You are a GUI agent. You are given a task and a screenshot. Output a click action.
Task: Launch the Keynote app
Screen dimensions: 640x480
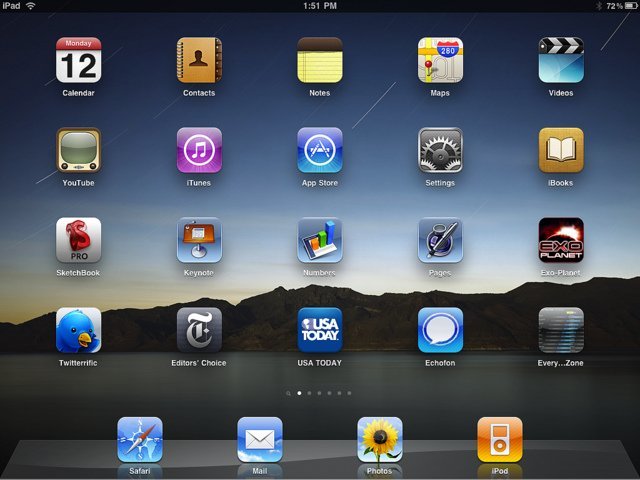coord(199,240)
